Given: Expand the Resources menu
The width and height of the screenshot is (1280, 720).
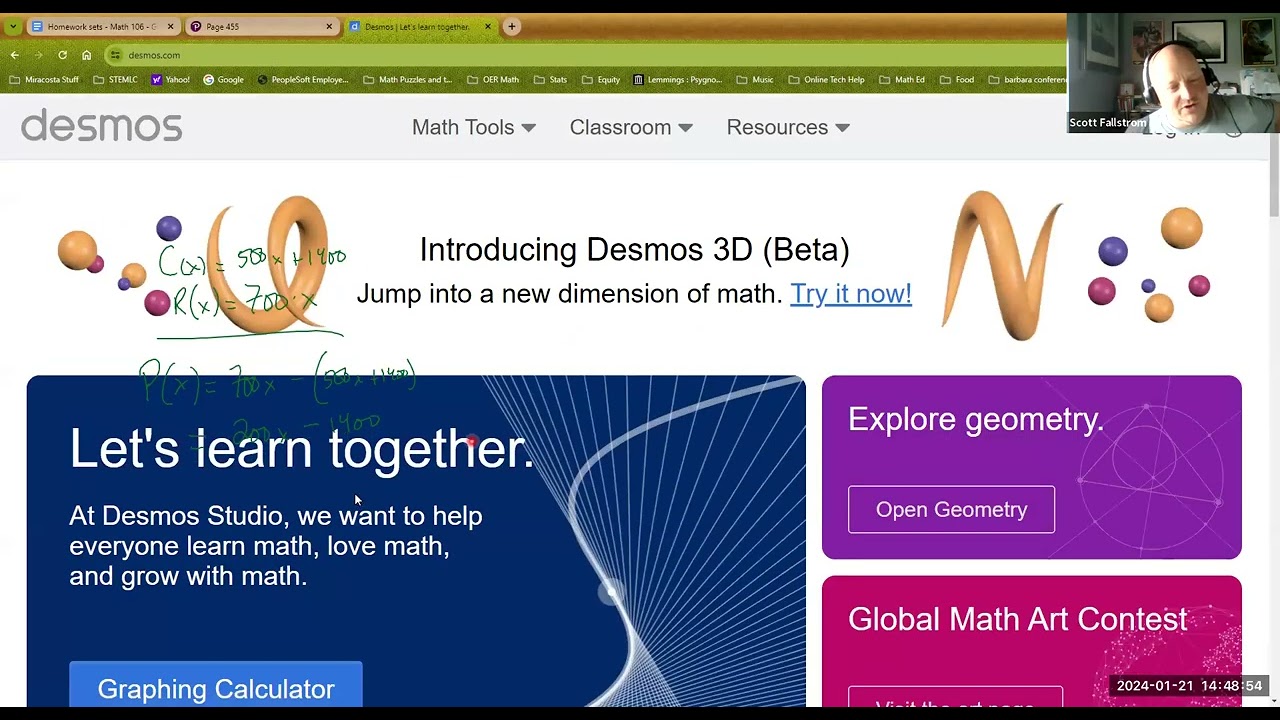Looking at the screenshot, I should point(788,127).
